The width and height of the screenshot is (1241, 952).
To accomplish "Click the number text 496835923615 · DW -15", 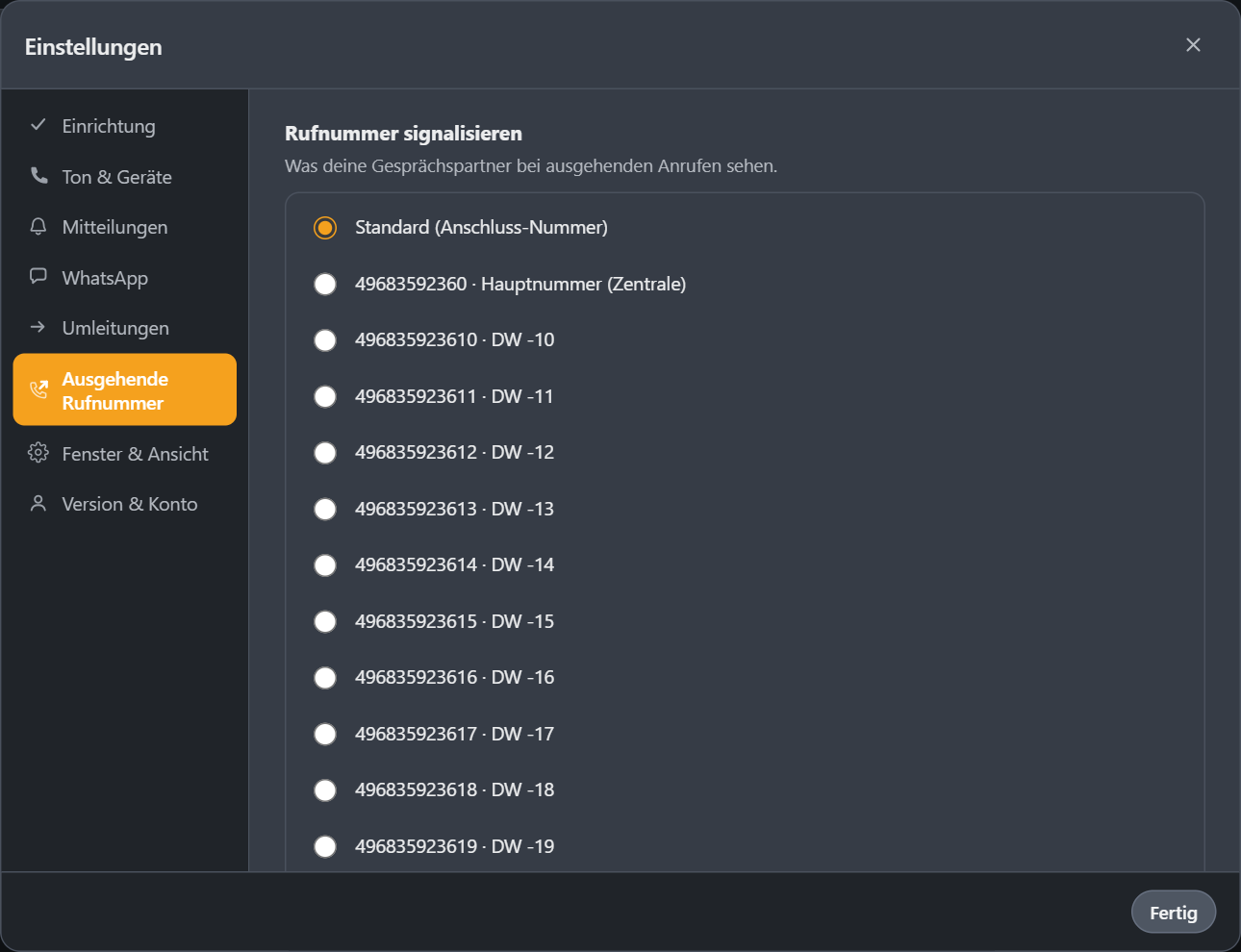I will (454, 621).
